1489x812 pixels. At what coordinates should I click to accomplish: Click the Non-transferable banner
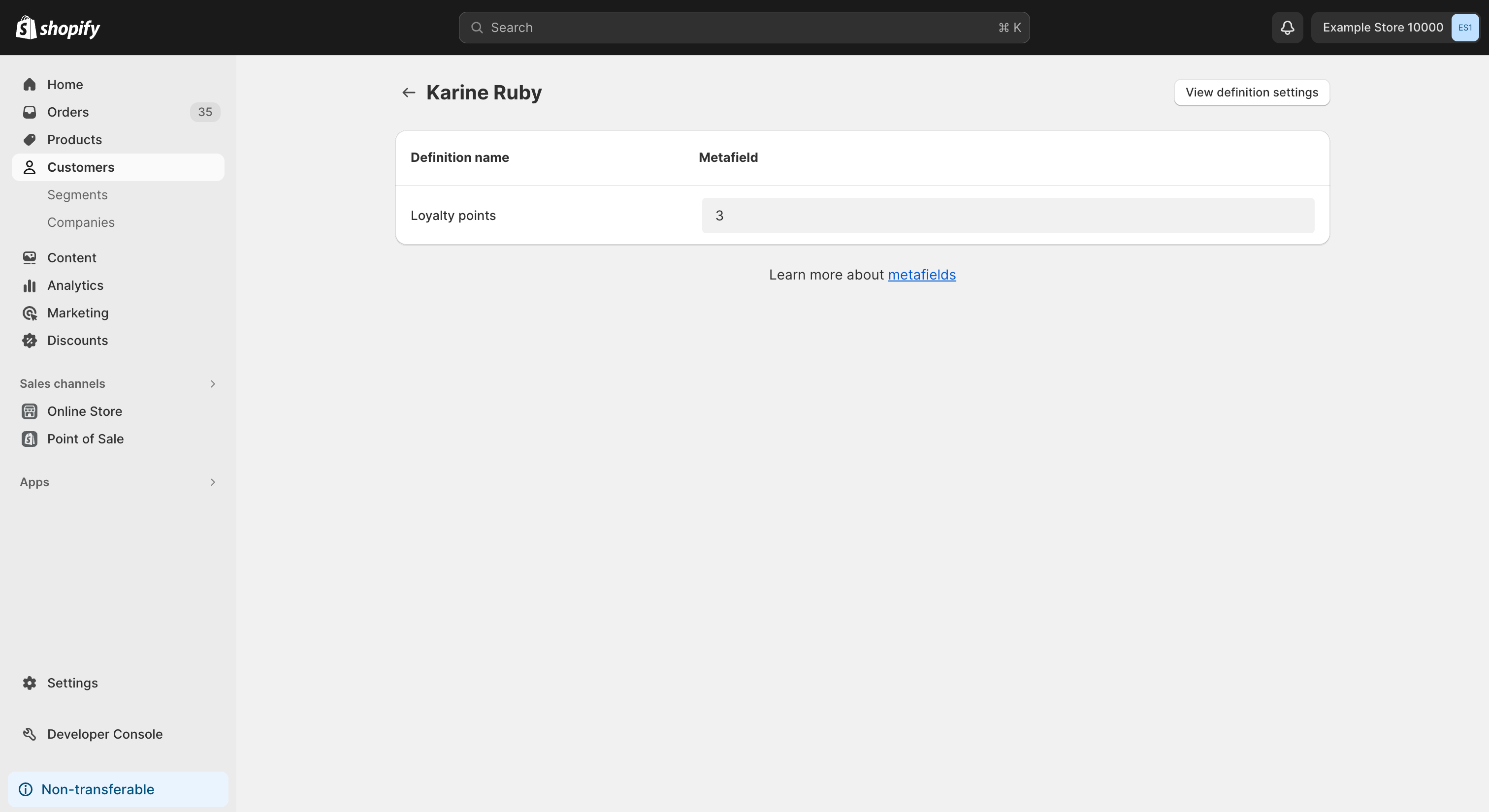click(x=118, y=789)
